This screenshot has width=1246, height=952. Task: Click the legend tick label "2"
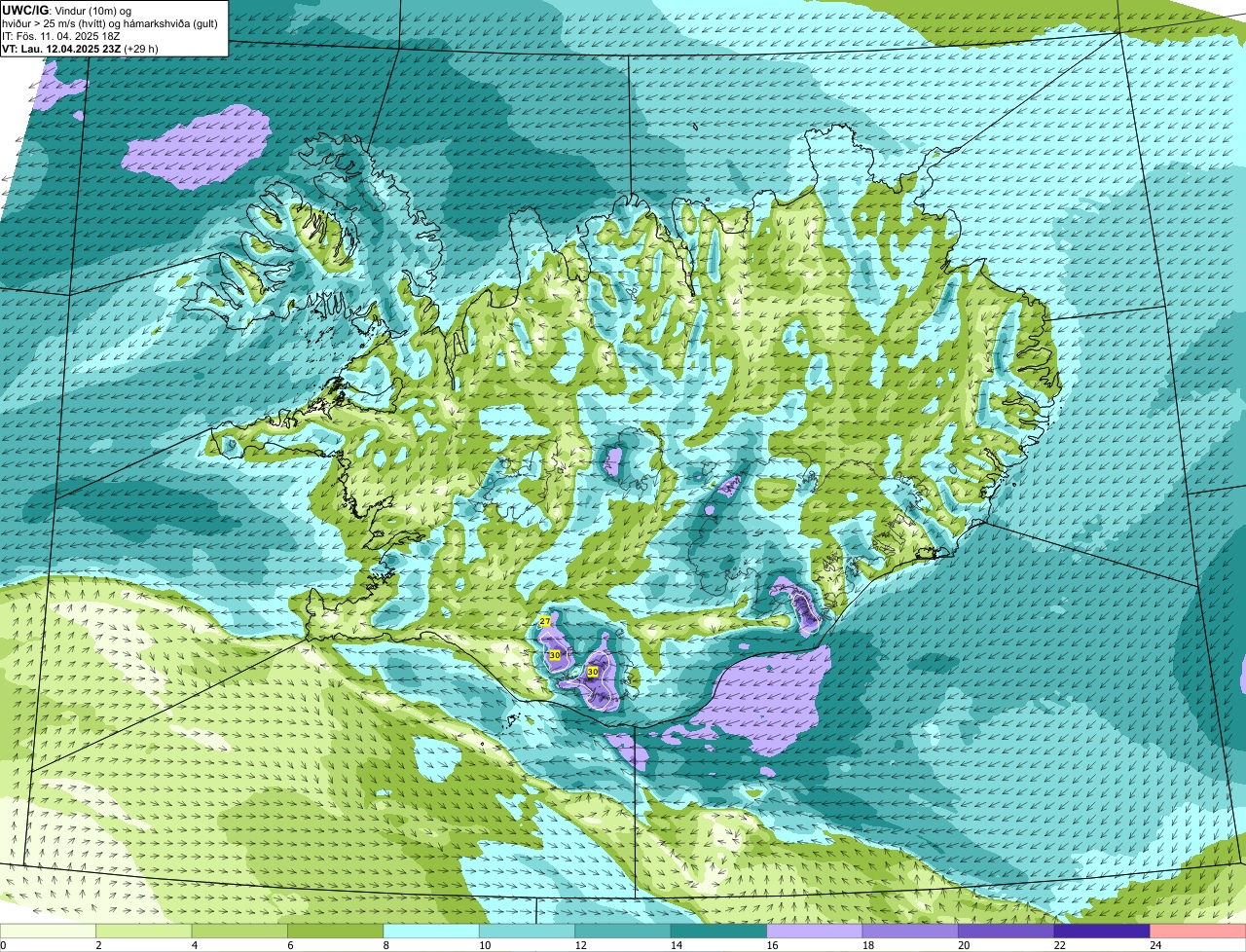pos(98,945)
